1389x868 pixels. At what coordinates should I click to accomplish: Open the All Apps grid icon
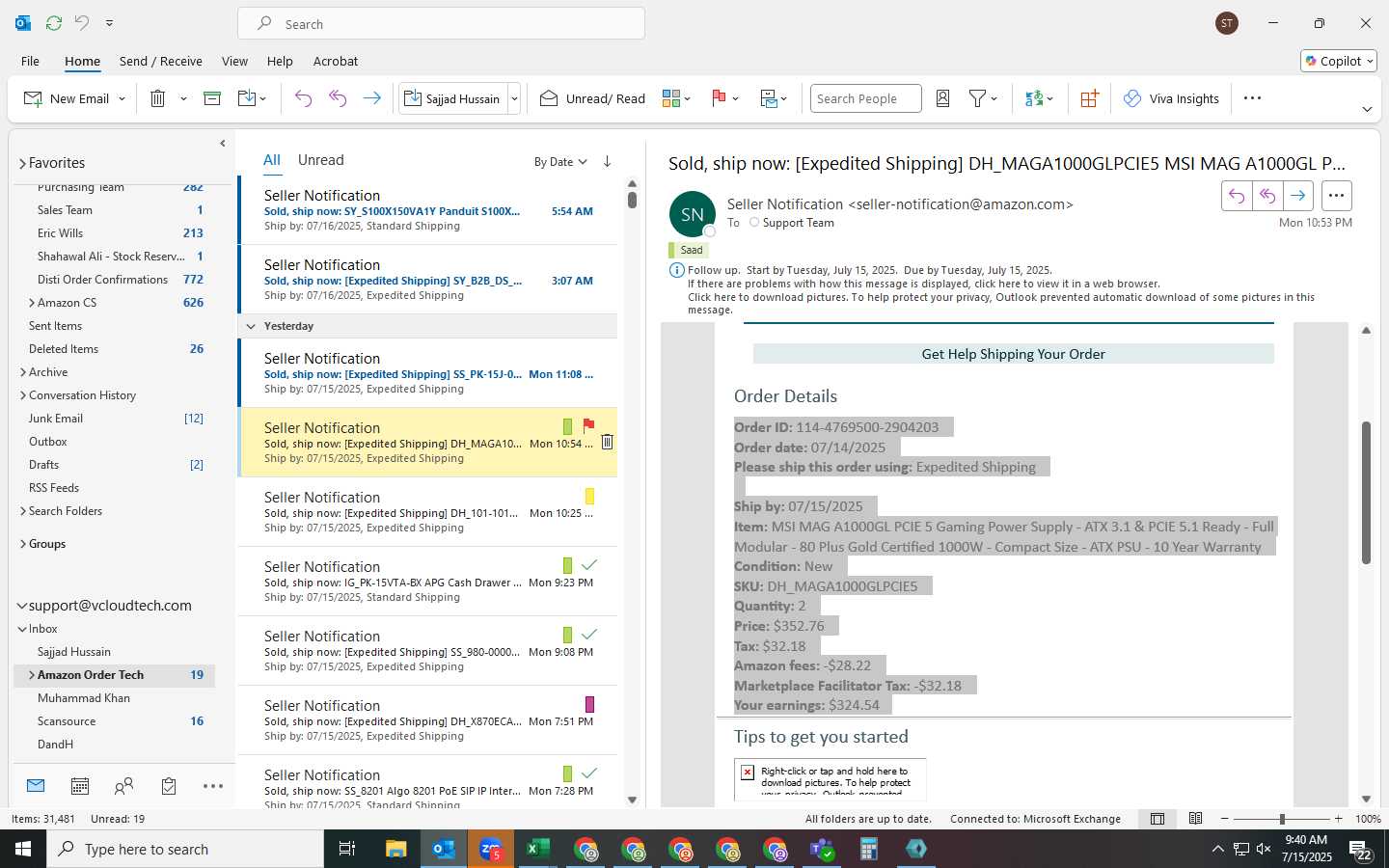click(1089, 98)
